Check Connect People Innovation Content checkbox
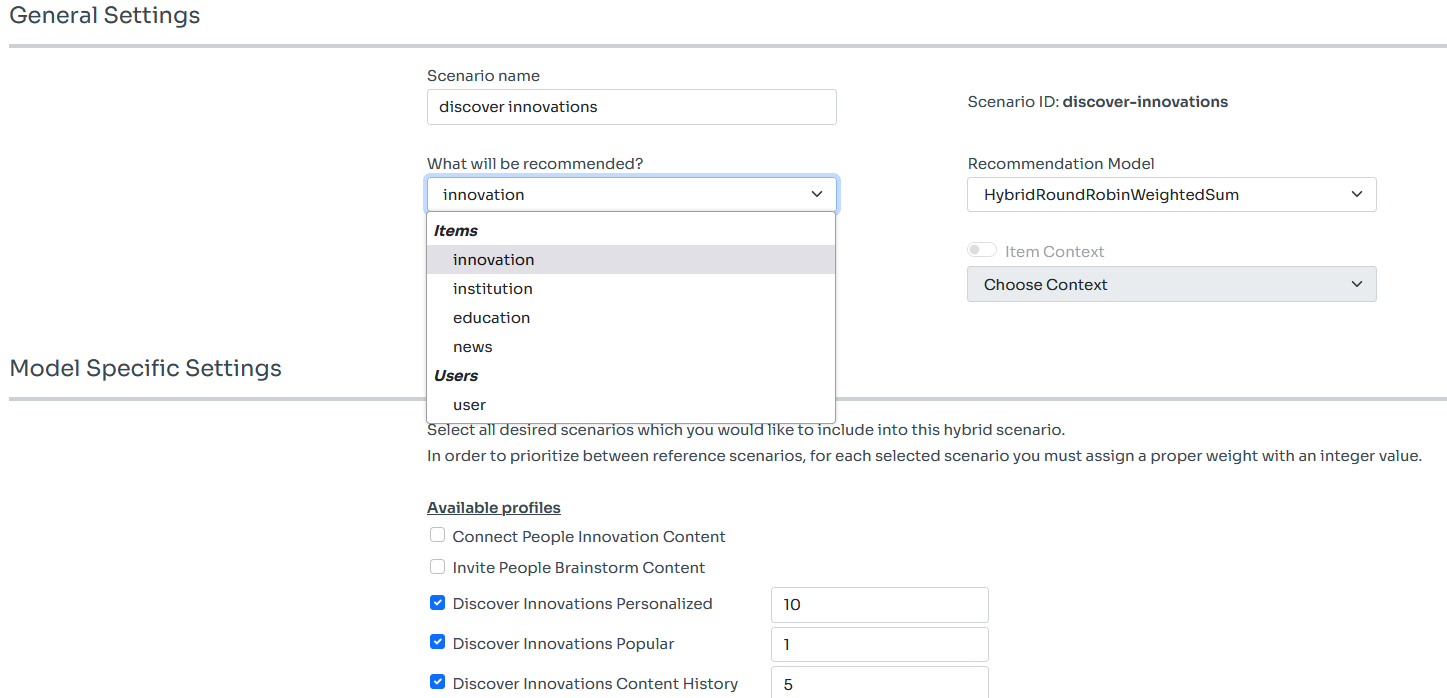The image size is (1447, 698). coord(437,536)
